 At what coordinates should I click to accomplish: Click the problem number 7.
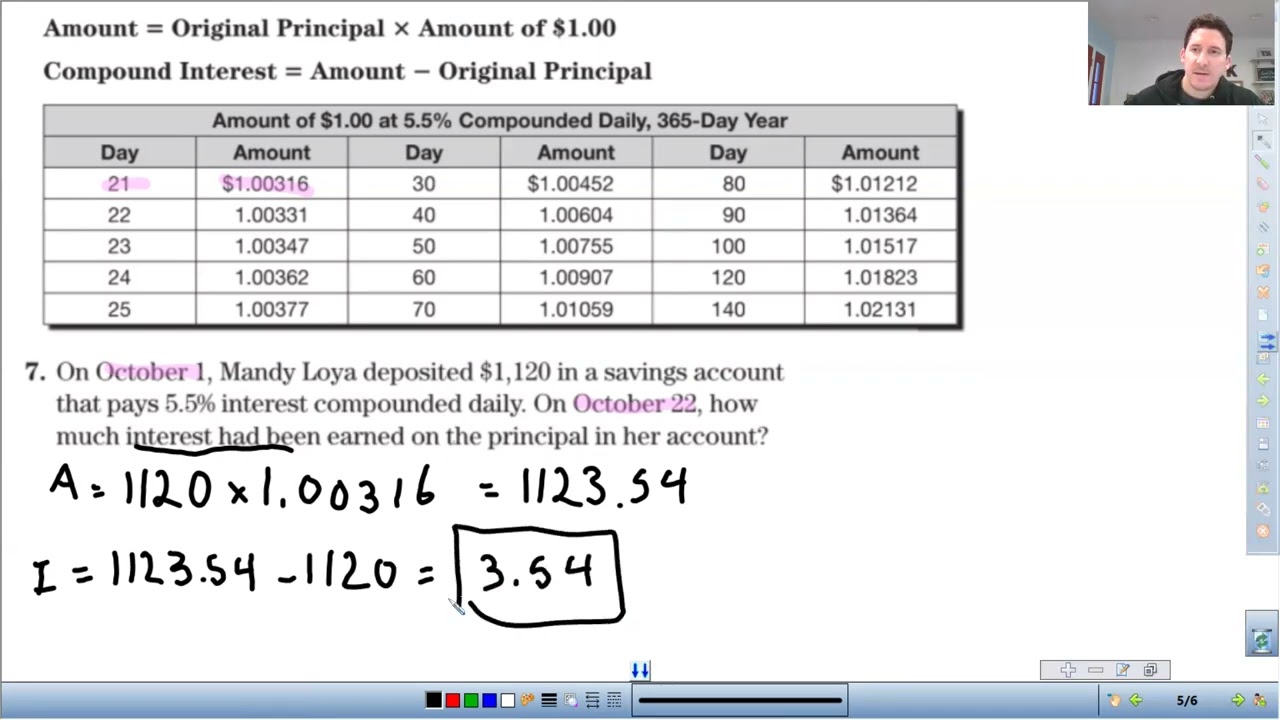35,372
